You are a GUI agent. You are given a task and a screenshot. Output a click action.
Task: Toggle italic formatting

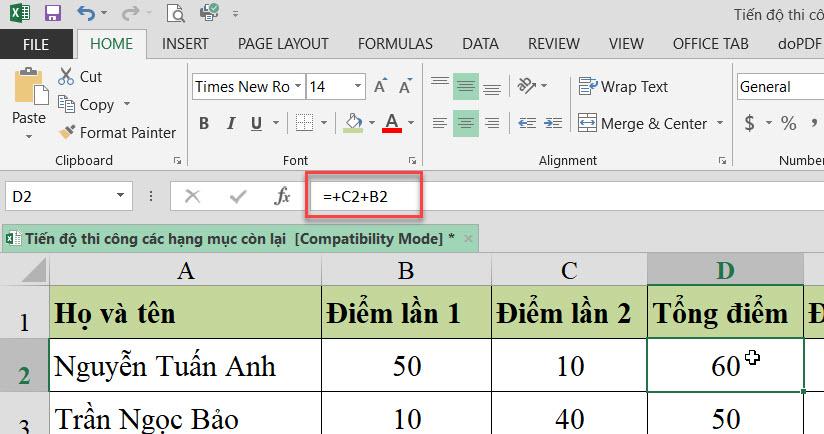(x=230, y=123)
